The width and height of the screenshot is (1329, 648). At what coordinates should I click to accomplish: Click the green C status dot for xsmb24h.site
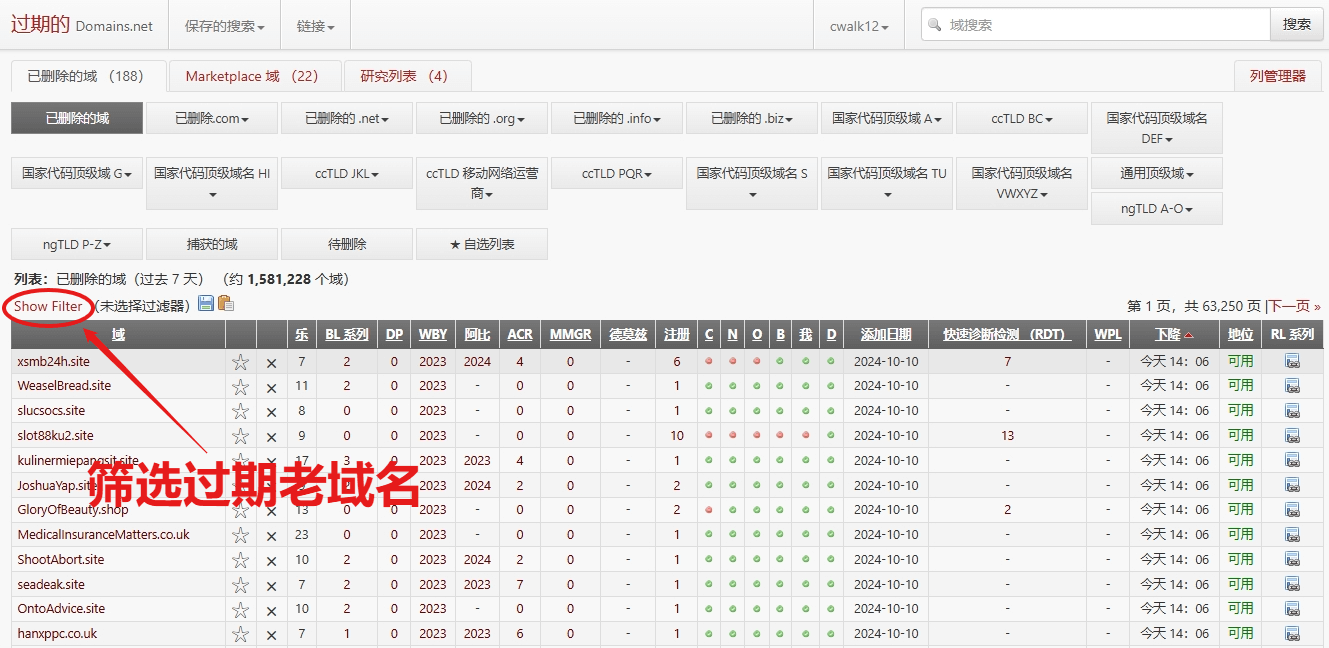(x=709, y=361)
